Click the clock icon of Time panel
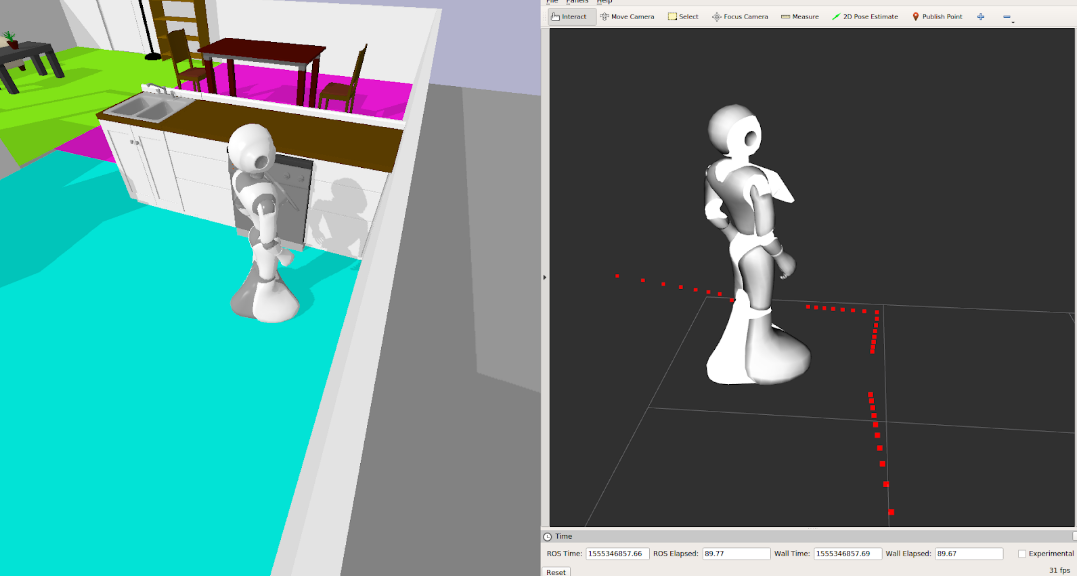Image resolution: width=1077 pixels, height=576 pixels. click(547, 537)
